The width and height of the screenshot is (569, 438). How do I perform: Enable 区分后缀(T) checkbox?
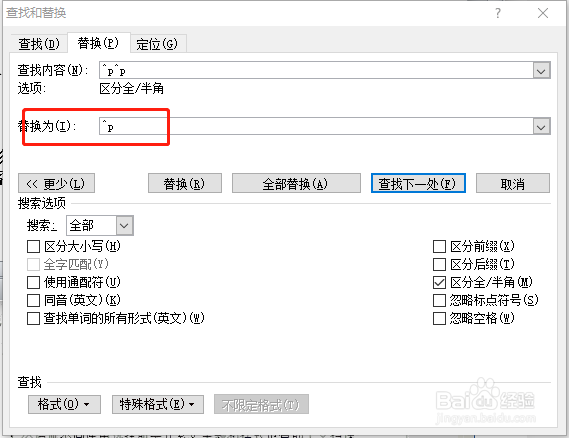pyautogui.click(x=439, y=265)
